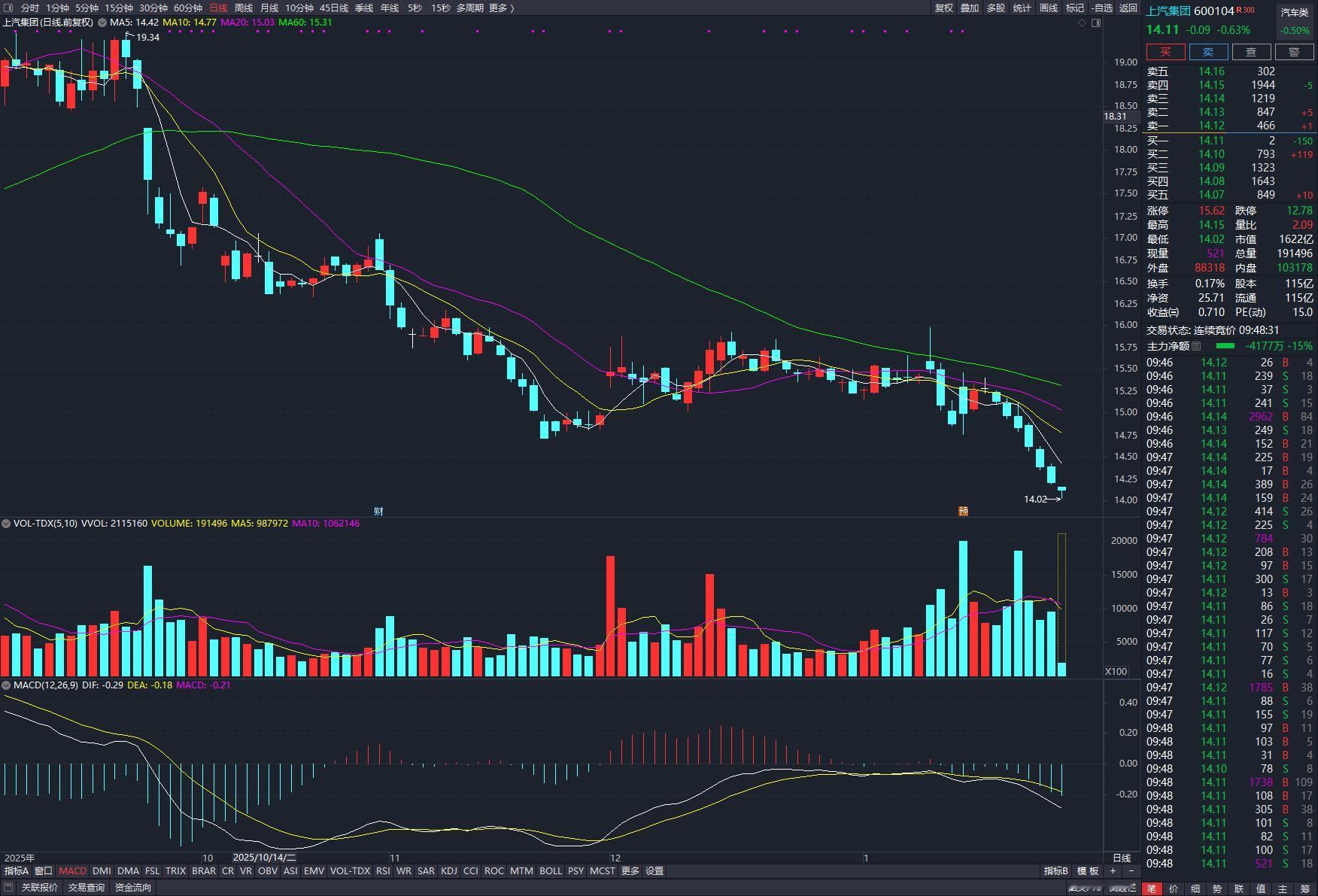Open the 统计 statistics tool
1318x896 pixels.
(x=1022, y=8)
